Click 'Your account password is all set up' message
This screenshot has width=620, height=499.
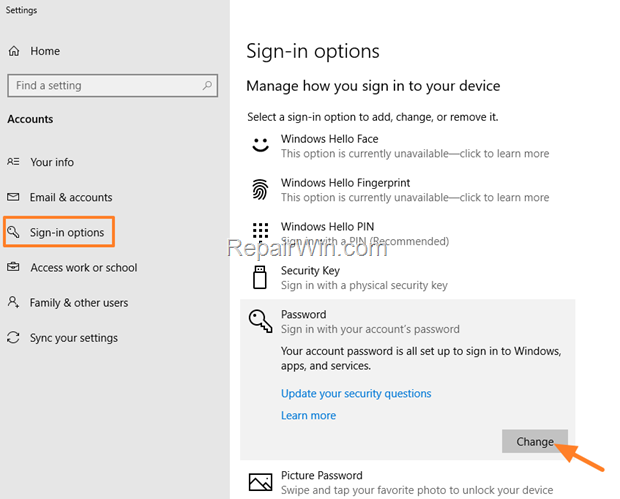point(421,358)
